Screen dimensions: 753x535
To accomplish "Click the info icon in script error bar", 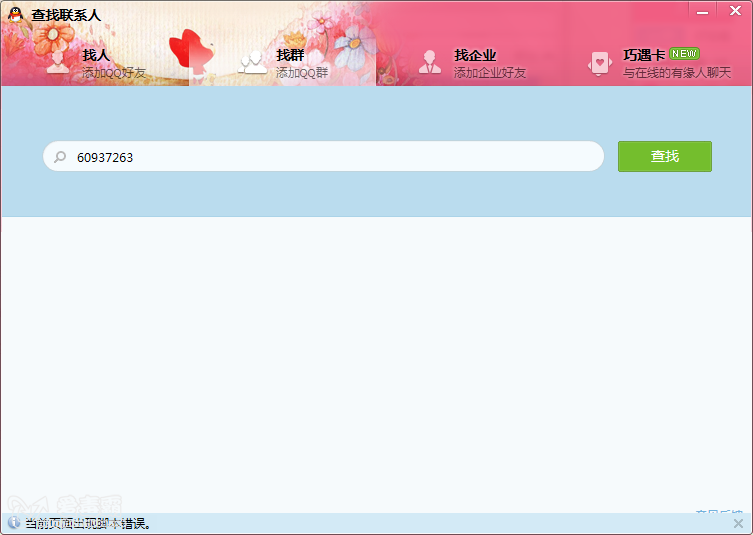I will point(14,522).
